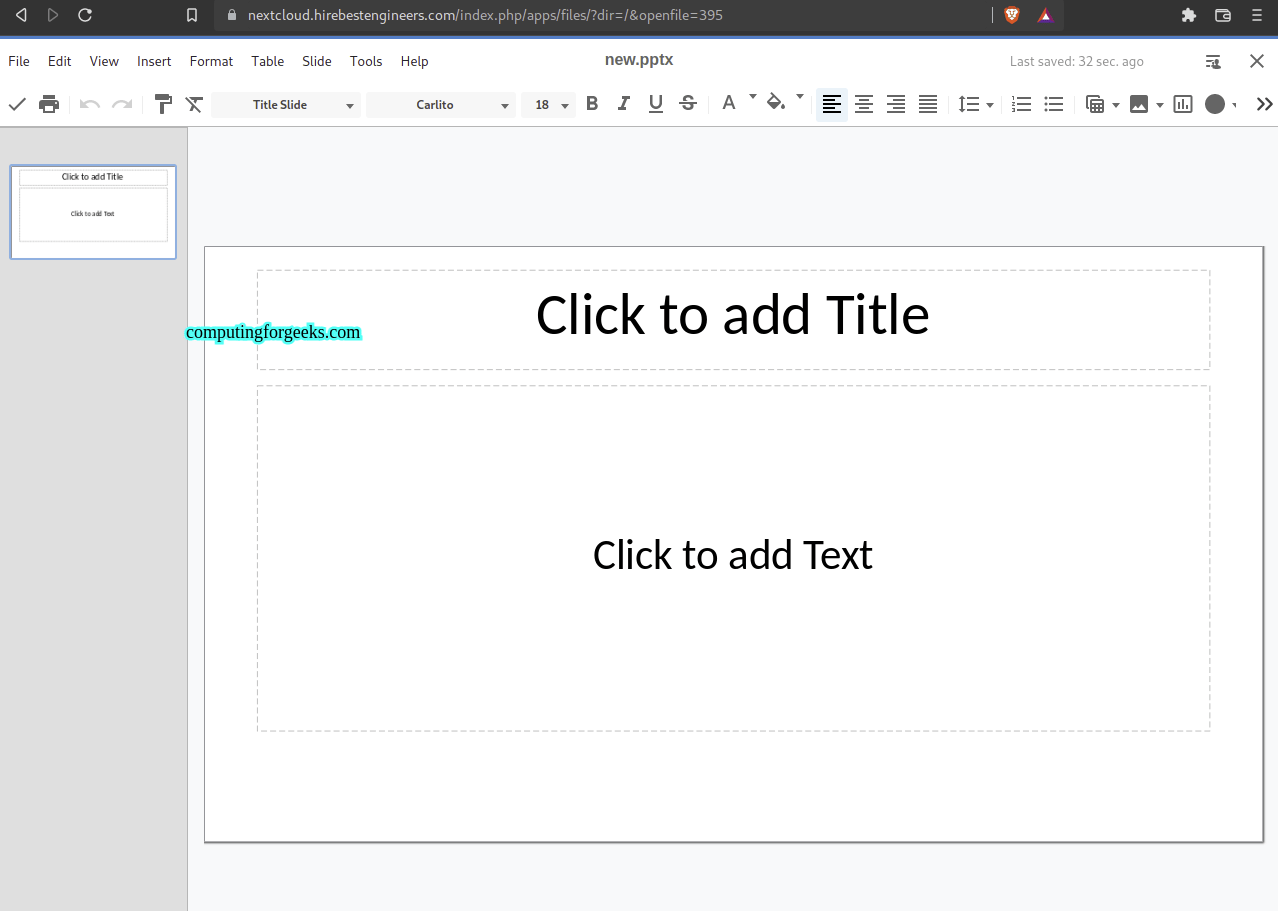
Task: Apply italic formatting
Action: pos(623,104)
